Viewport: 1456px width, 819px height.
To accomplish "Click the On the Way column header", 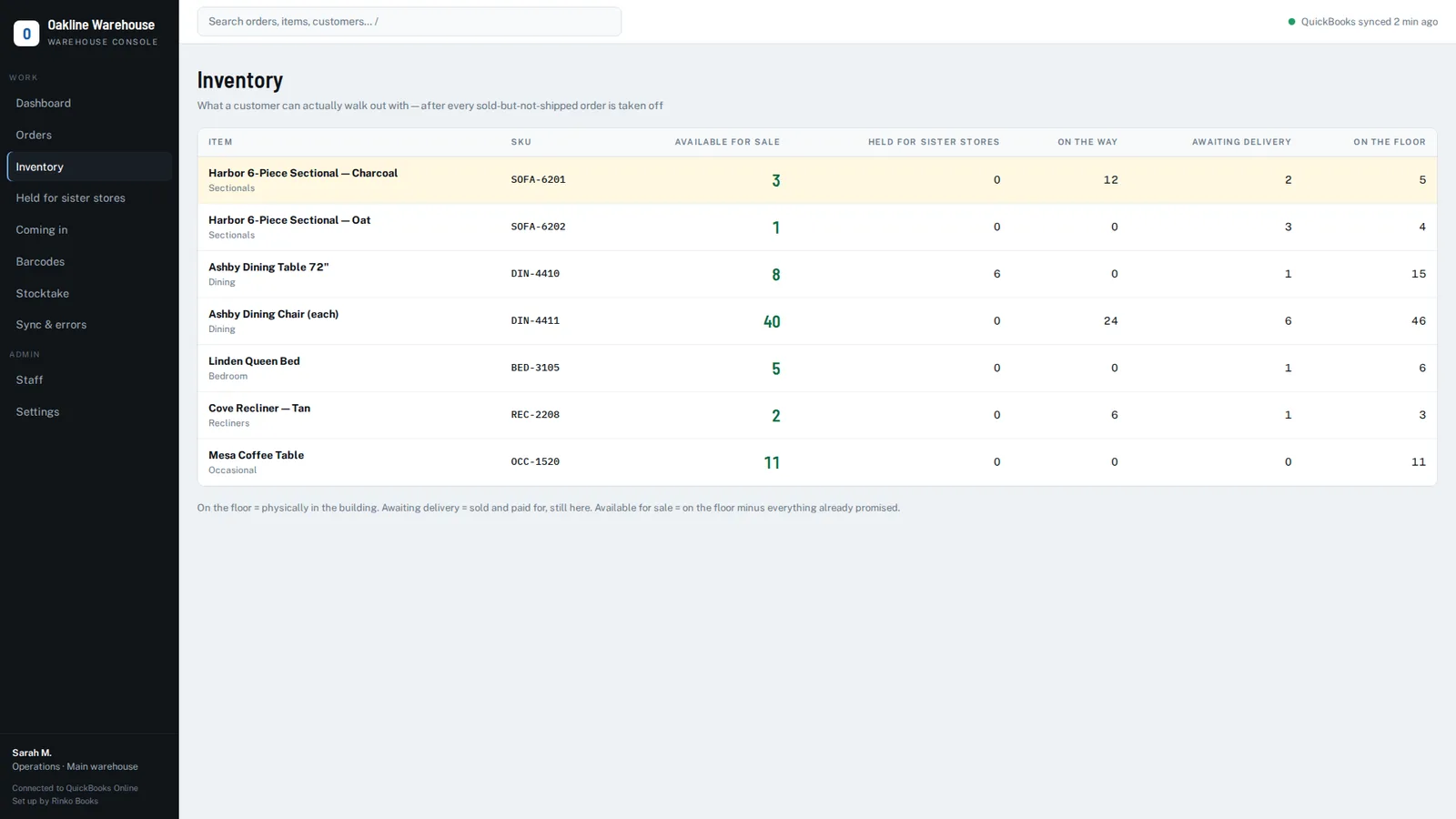I will [x=1087, y=142].
